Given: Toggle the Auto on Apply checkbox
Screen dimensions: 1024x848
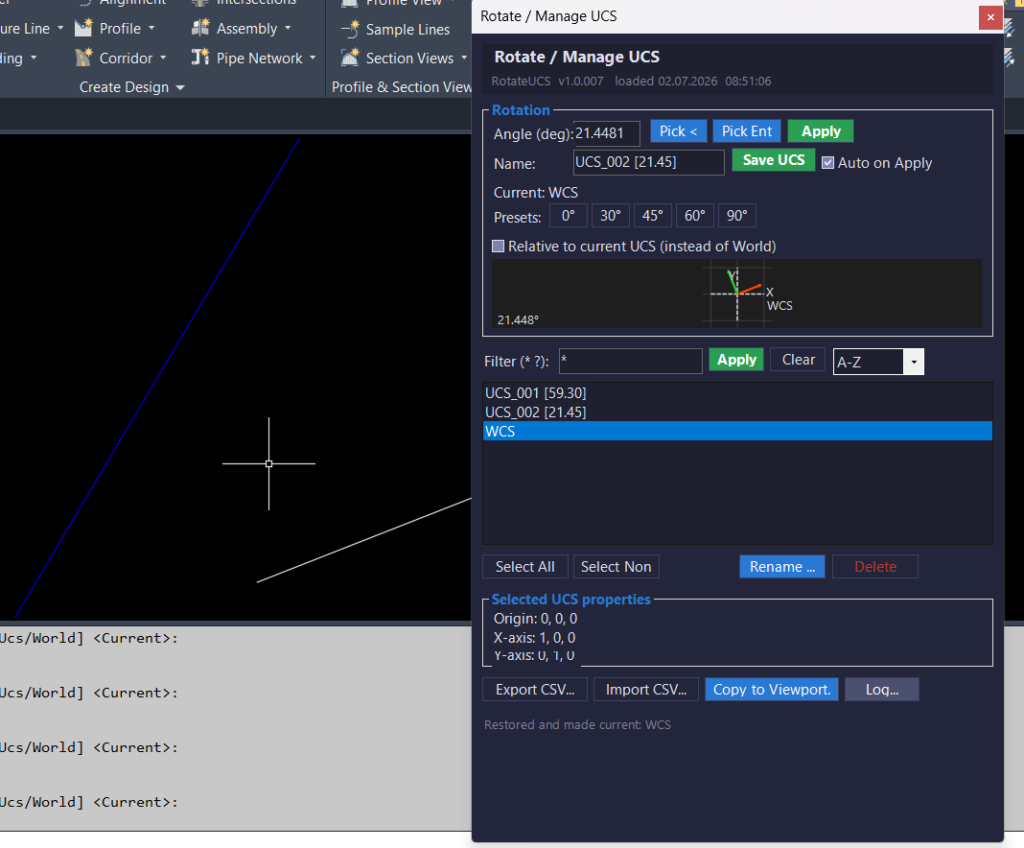Looking at the screenshot, I should (827, 163).
